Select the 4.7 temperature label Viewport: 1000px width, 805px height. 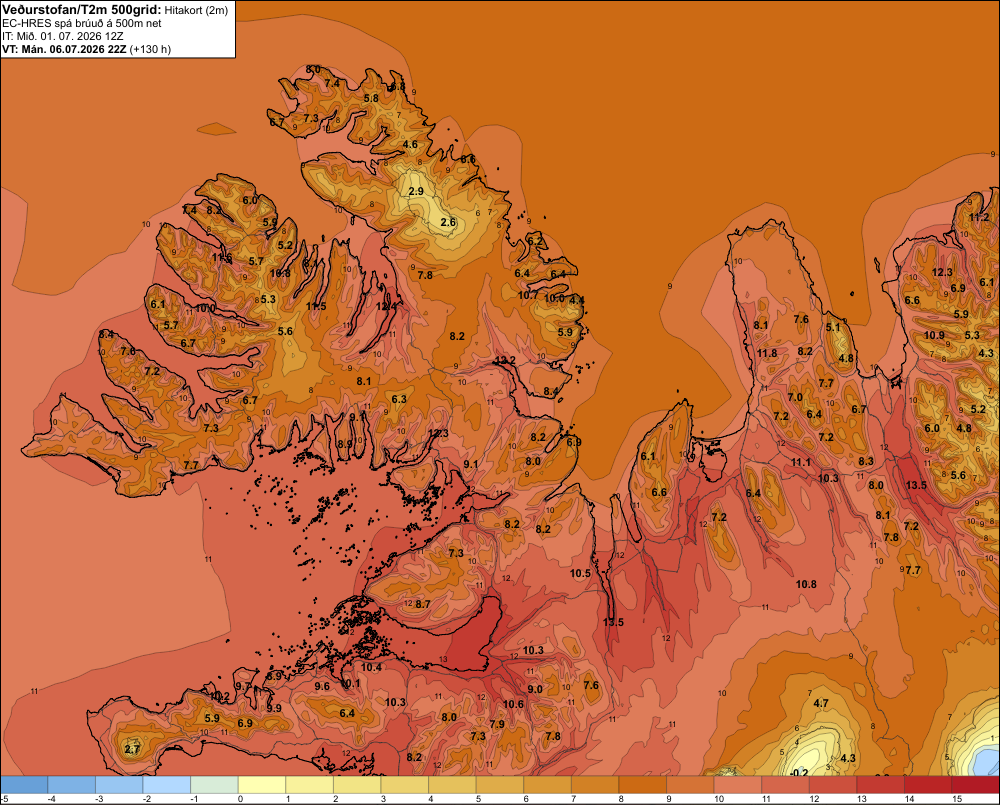pos(821,704)
